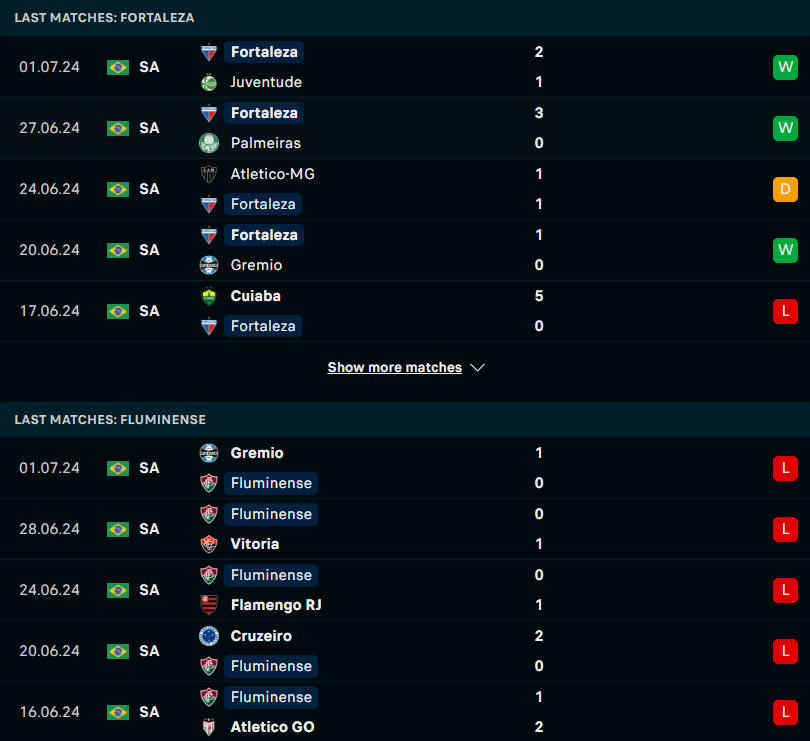The image size is (810, 741).
Task: Click Fluminense crest in Flamengo RJ match
Action: [209, 575]
